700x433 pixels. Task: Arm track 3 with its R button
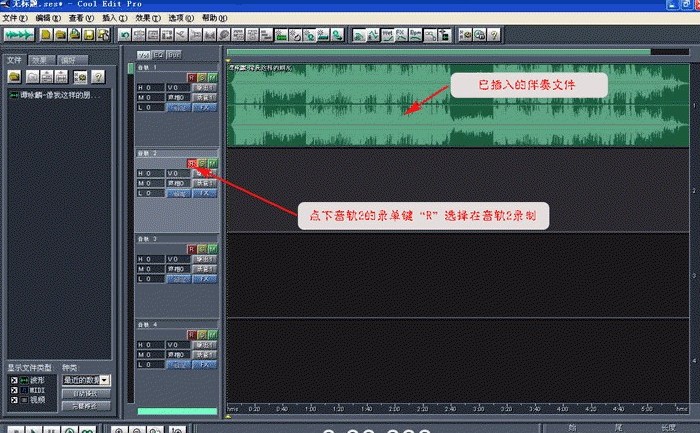click(192, 249)
